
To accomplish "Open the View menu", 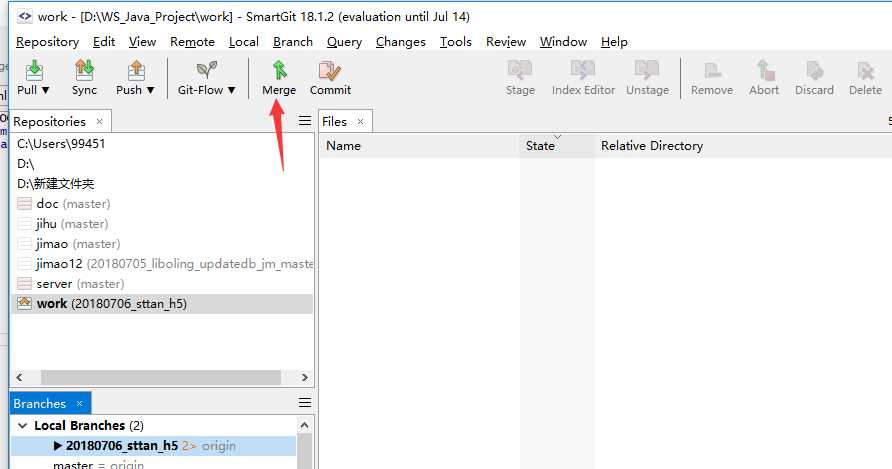I will click(142, 42).
